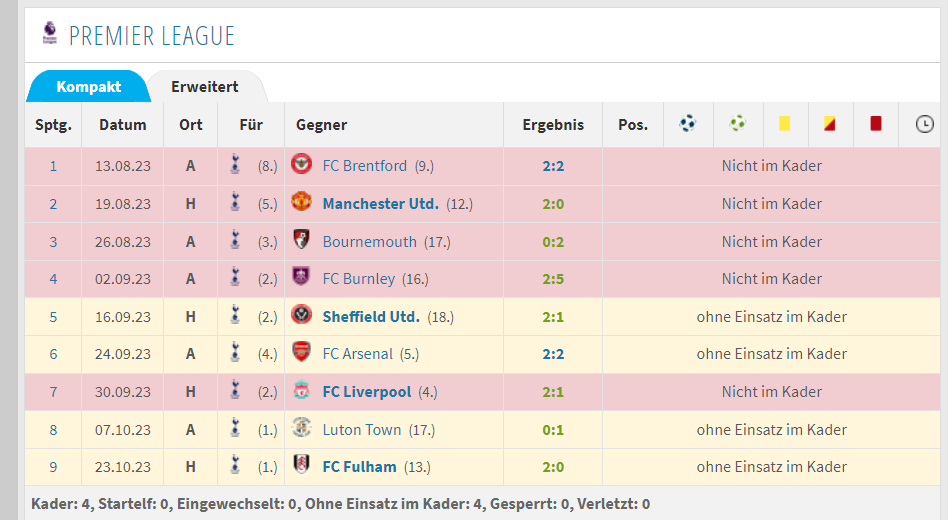Open the FC Arsenal team link
The image size is (948, 520).
click(x=357, y=354)
